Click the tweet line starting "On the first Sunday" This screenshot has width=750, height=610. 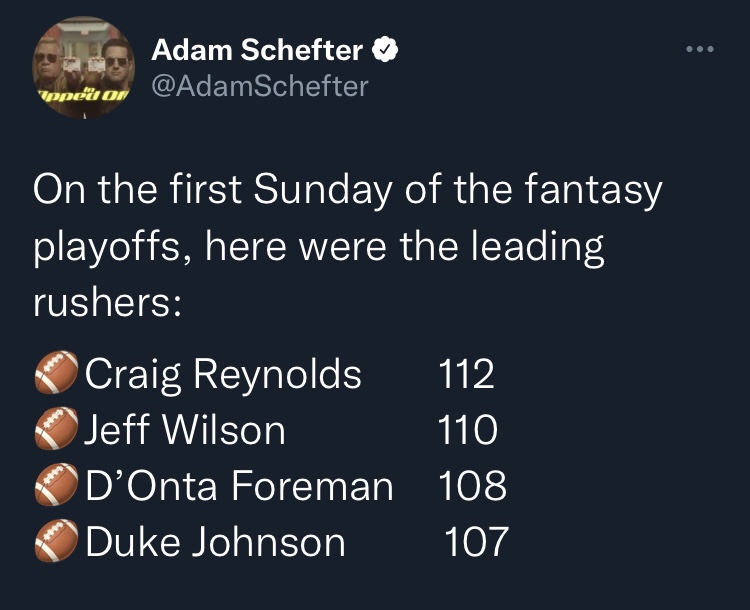click(x=347, y=191)
